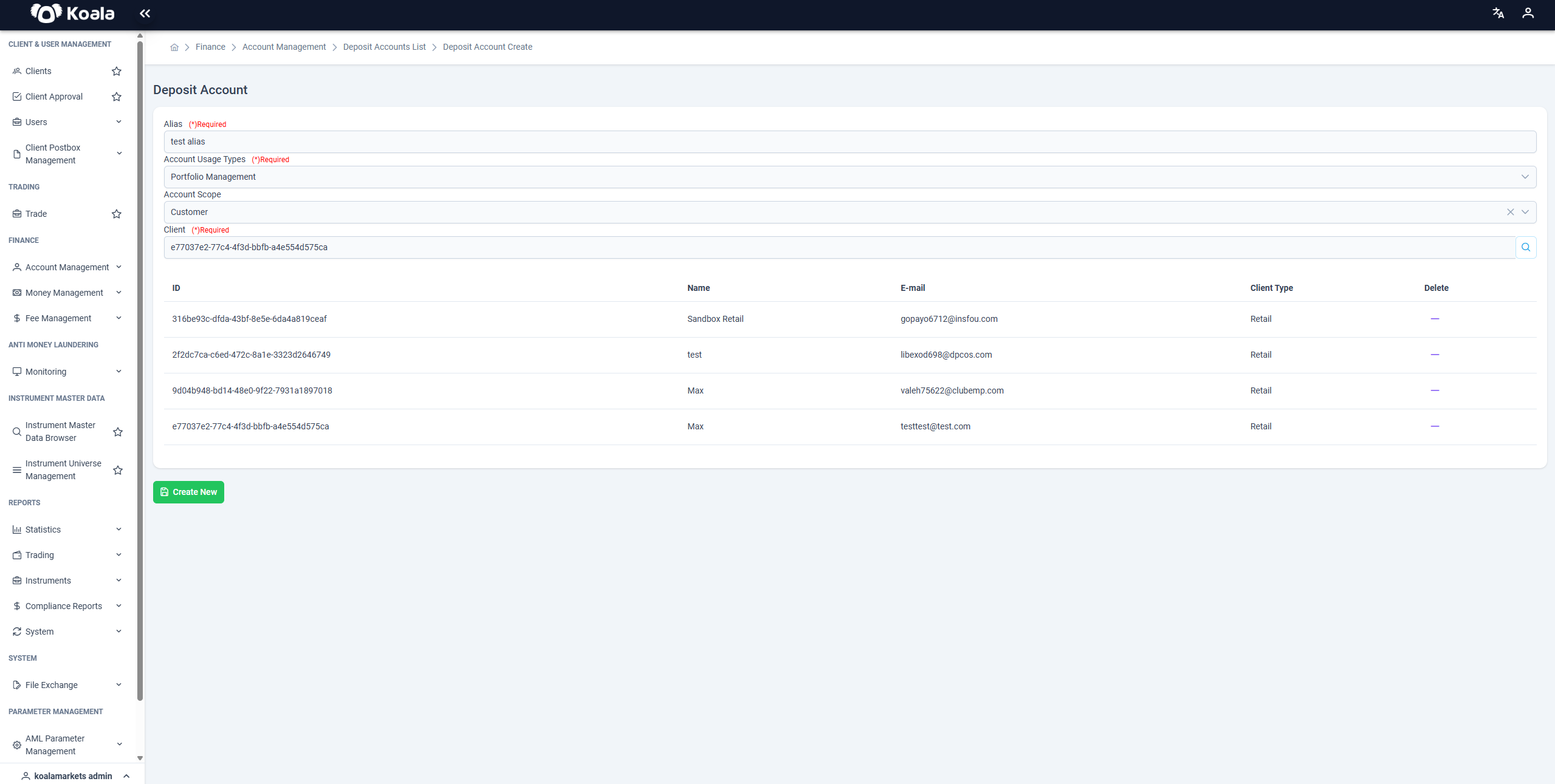Delete the Sandbox Retail client row
The width and height of the screenshot is (1555, 784).
(1435, 319)
